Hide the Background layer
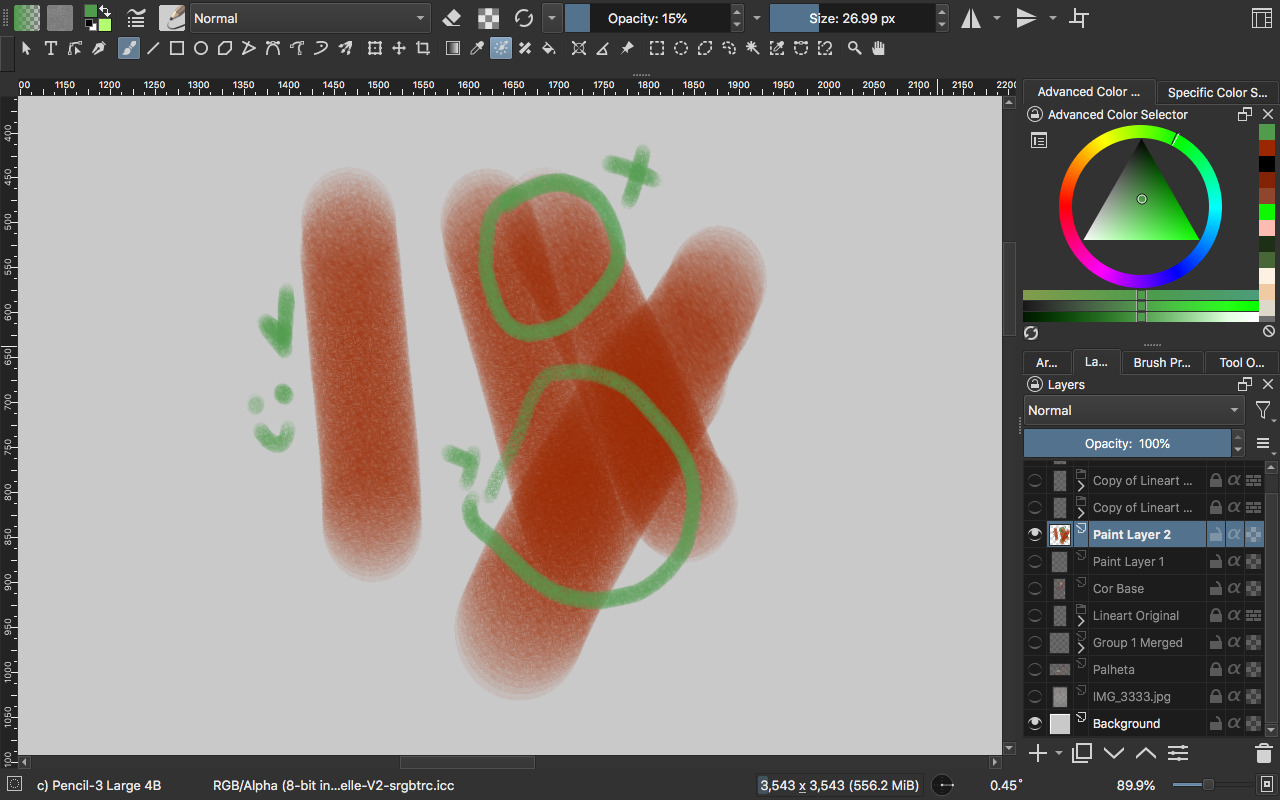The width and height of the screenshot is (1280, 800). (x=1035, y=724)
